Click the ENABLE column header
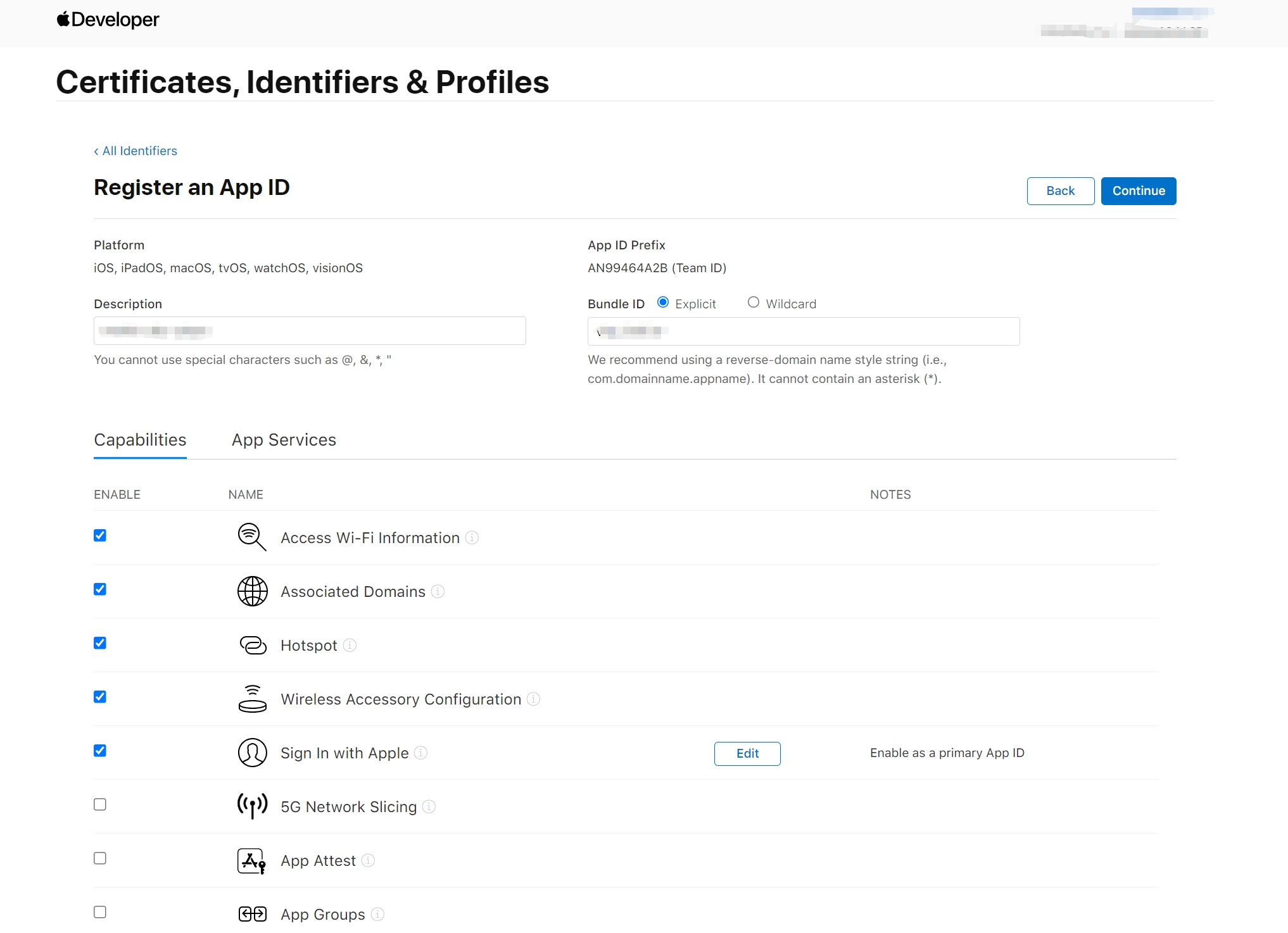This screenshot has width=1288, height=933. pyautogui.click(x=117, y=494)
